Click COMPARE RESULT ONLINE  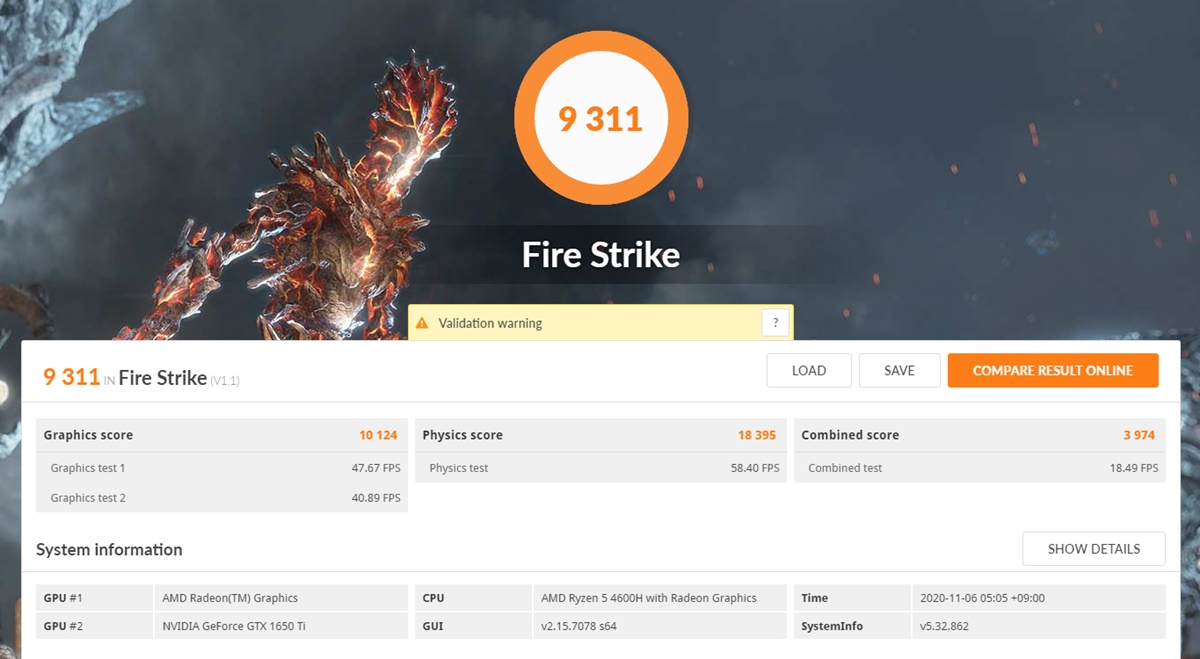click(1053, 371)
